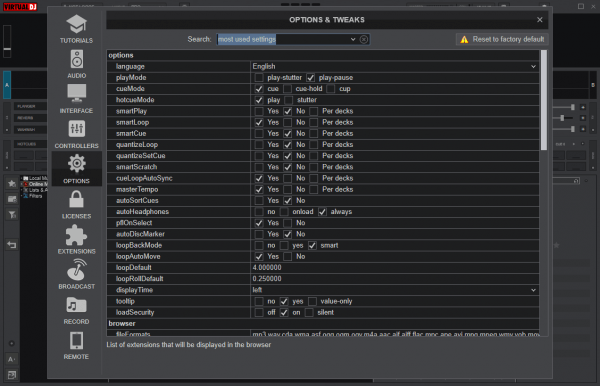Enable Yes for autoDiscMarker
The image size is (600, 386).
pos(259,234)
